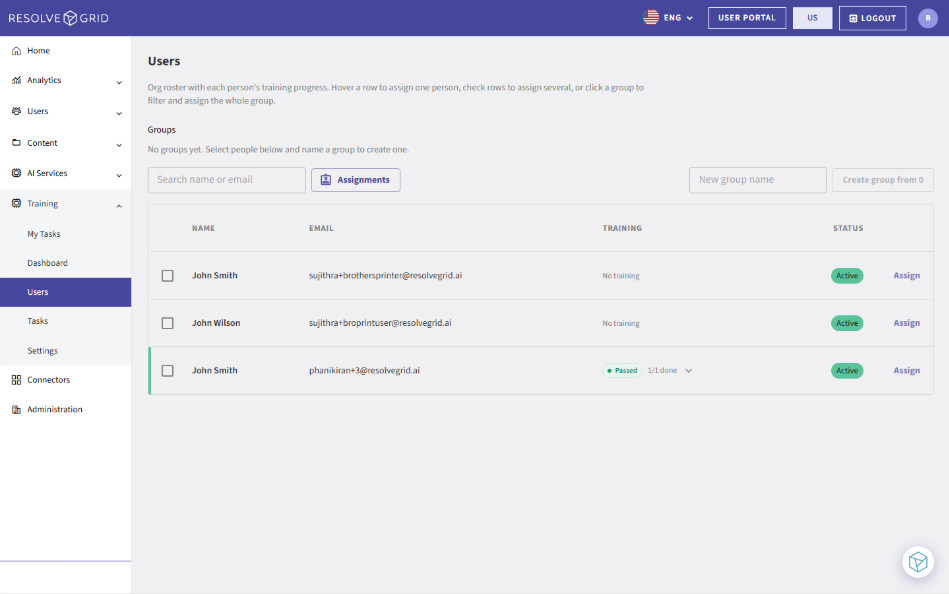Open Tasks under Training

[38, 321]
